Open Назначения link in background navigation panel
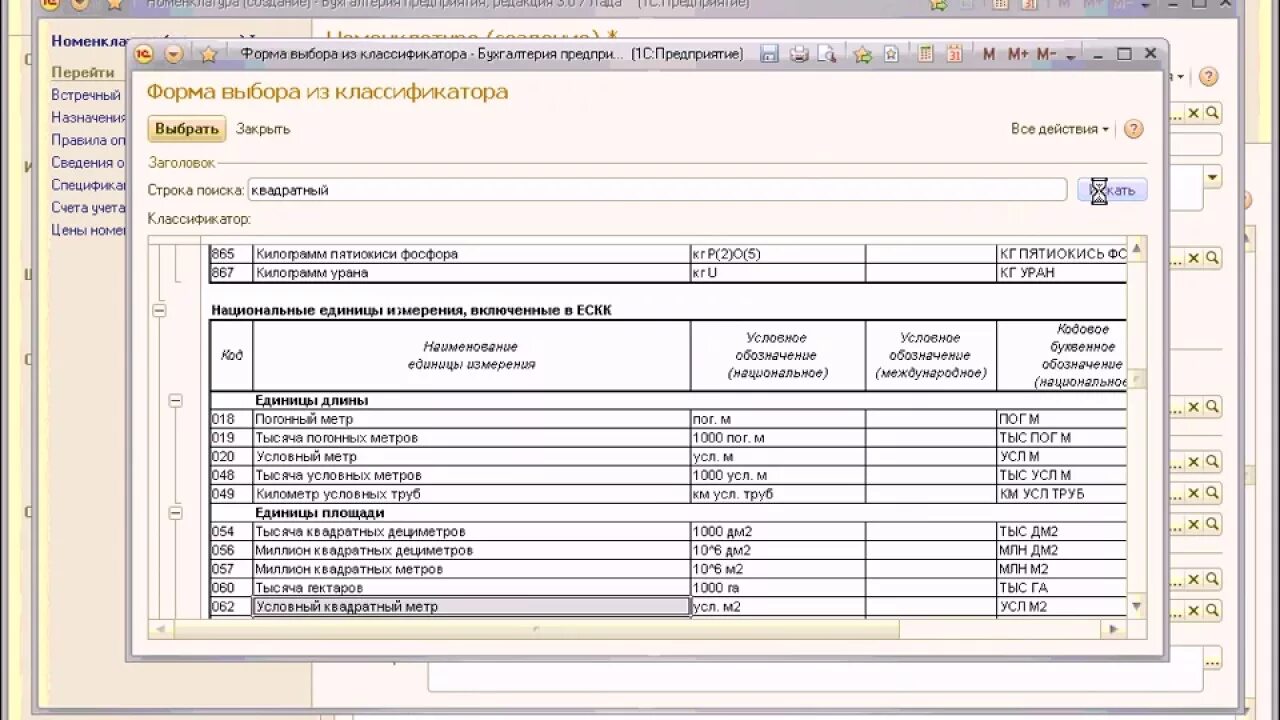 coord(89,117)
